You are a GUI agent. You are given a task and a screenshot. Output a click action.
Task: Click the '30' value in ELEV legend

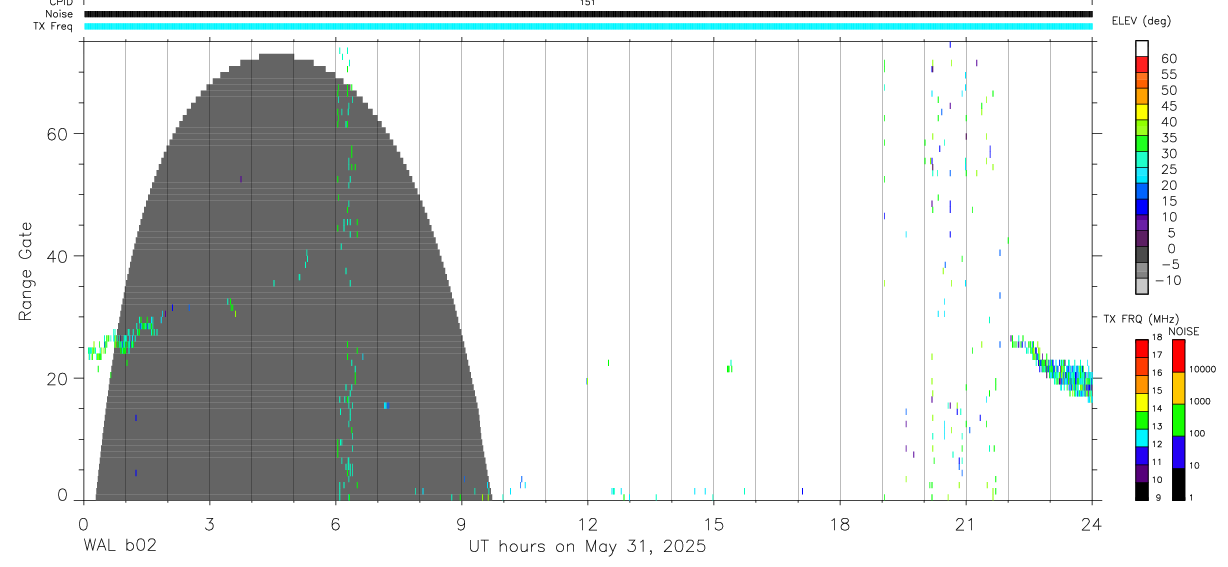click(x=1168, y=153)
